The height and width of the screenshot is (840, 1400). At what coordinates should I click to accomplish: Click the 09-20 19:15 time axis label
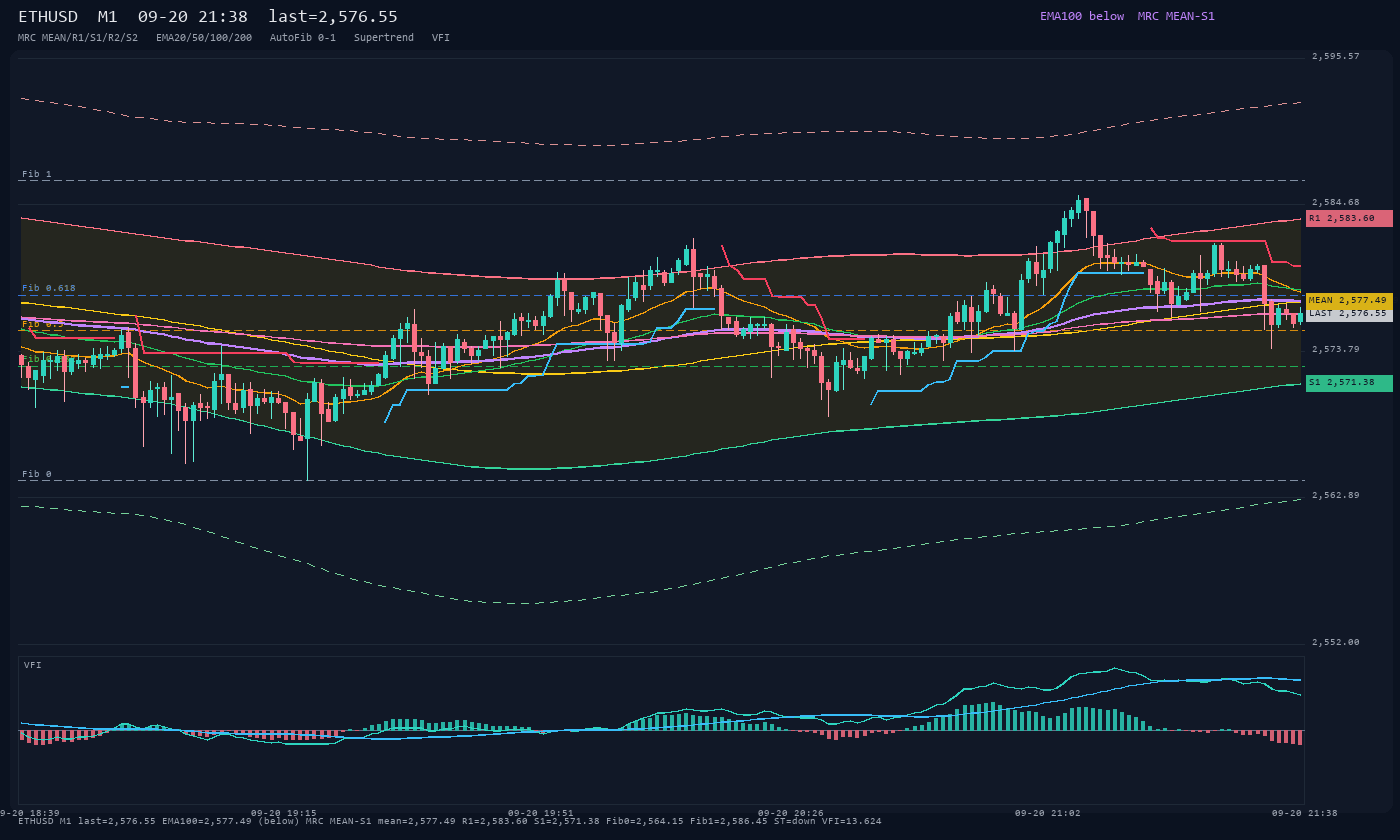point(284,813)
